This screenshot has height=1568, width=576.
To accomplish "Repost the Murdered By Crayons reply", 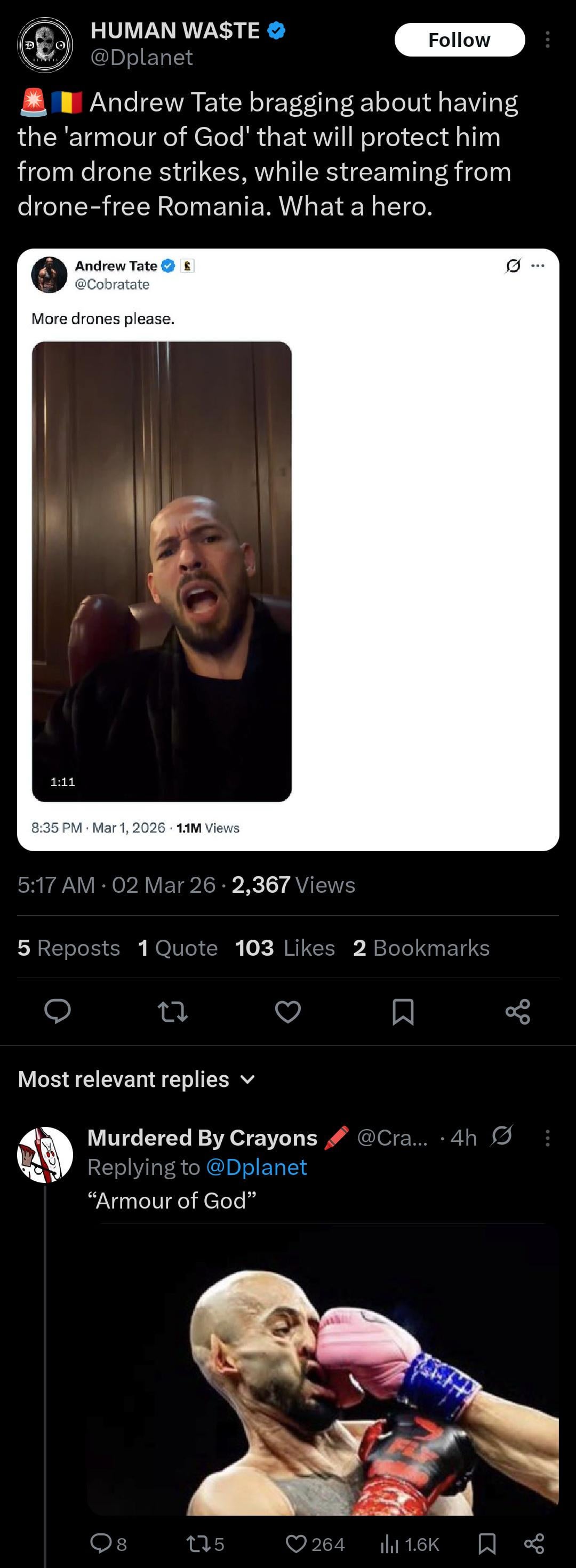I will (x=196, y=1543).
